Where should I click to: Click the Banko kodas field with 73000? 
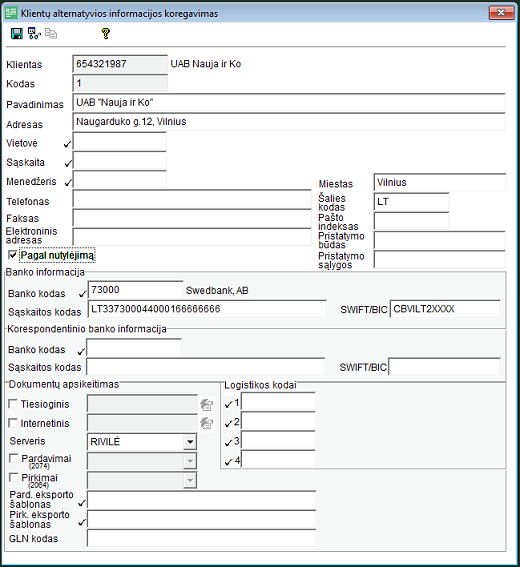(135, 290)
